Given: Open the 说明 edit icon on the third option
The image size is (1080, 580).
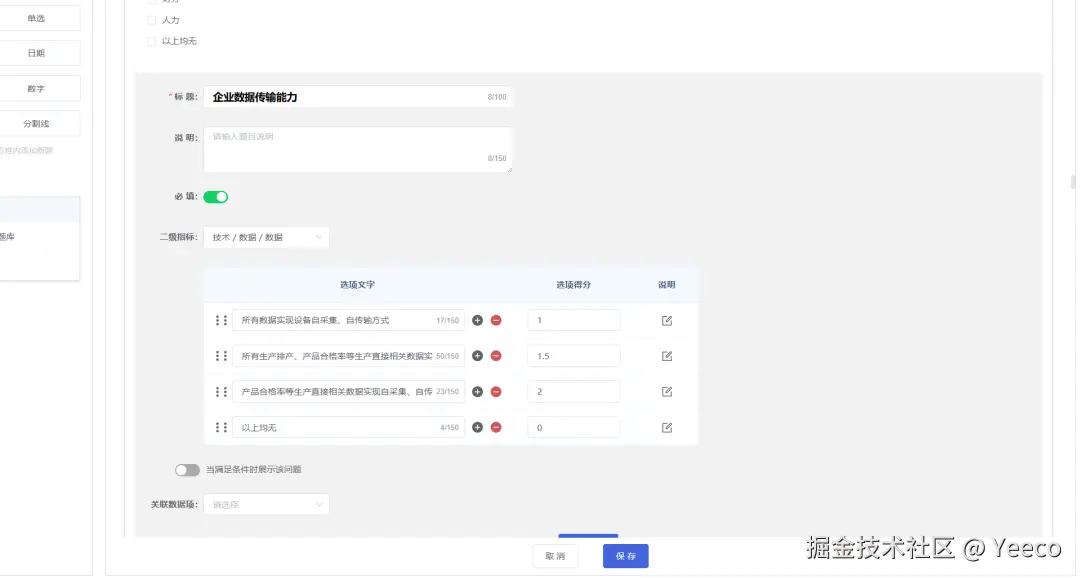Looking at the screenshot, I should [666, 391].
